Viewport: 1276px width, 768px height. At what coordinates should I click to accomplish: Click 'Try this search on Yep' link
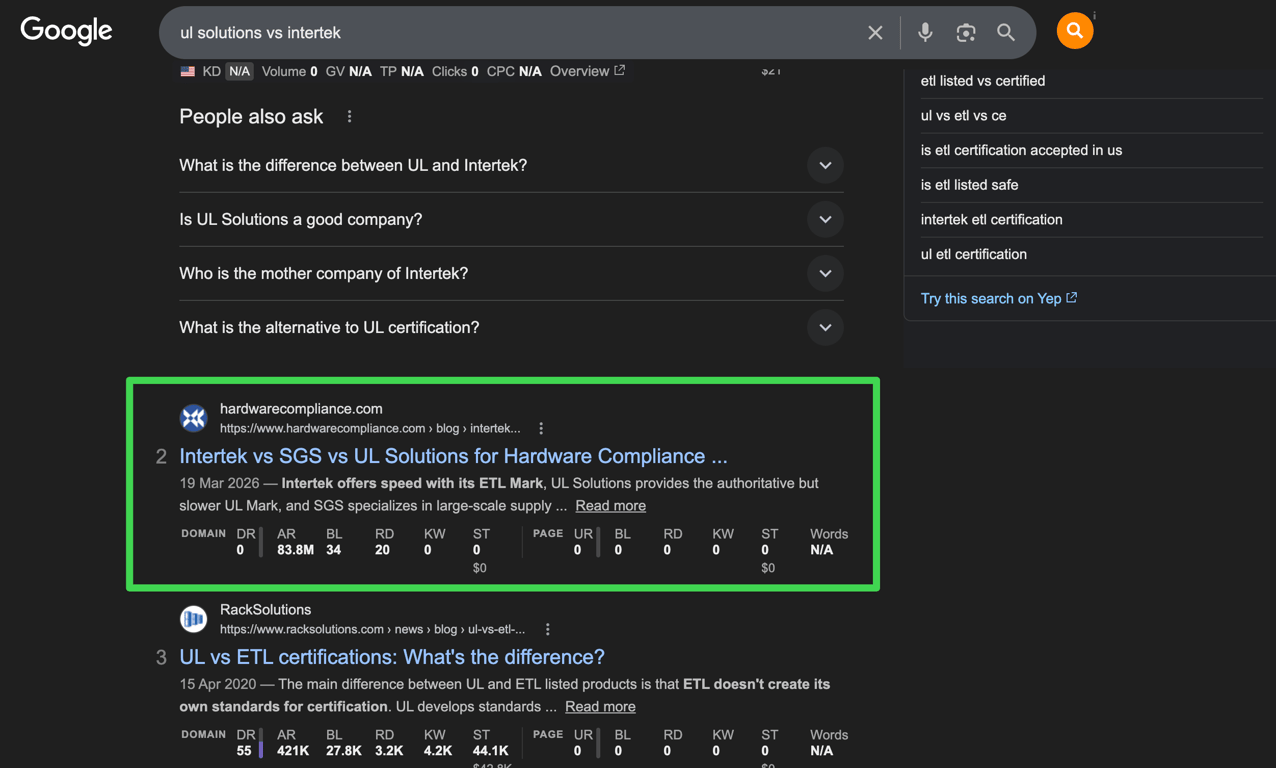point(999,298)
